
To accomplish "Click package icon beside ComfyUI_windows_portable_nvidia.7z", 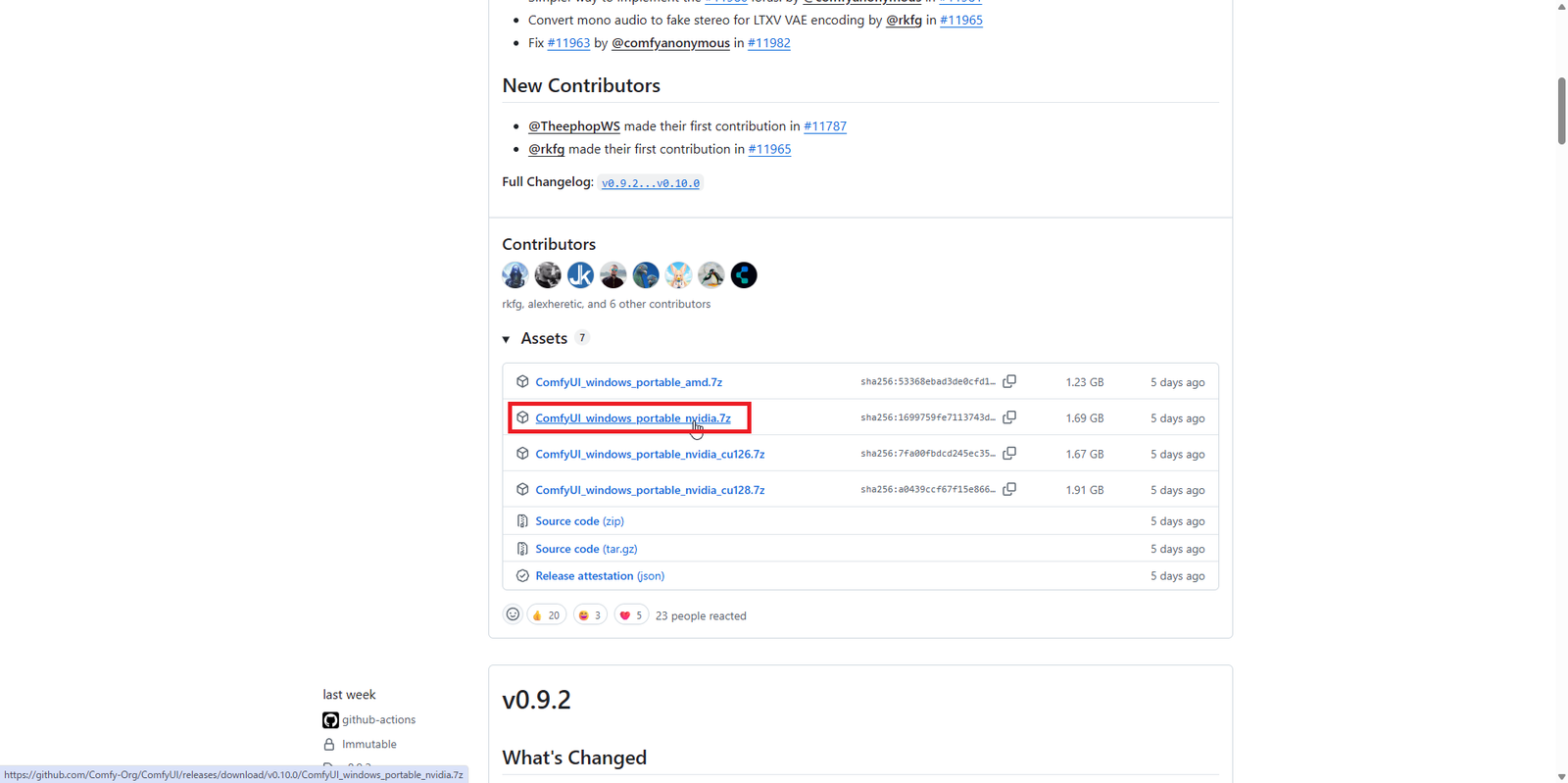I will click(522, 417).
